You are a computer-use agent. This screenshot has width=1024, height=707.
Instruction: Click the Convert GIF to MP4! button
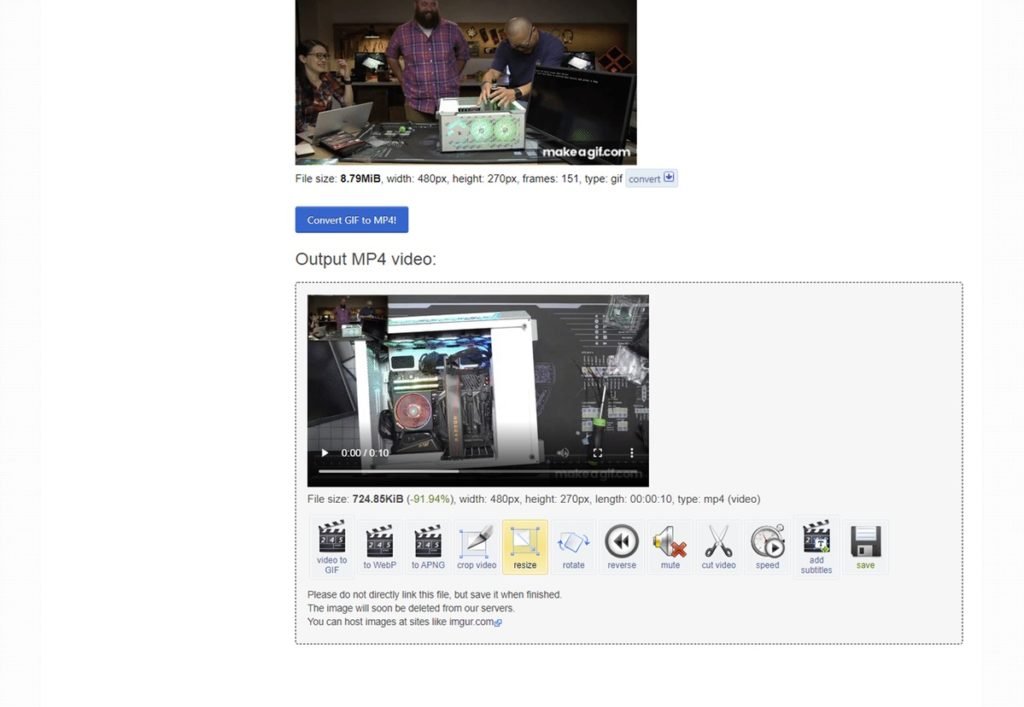click(x=351, y=220)
